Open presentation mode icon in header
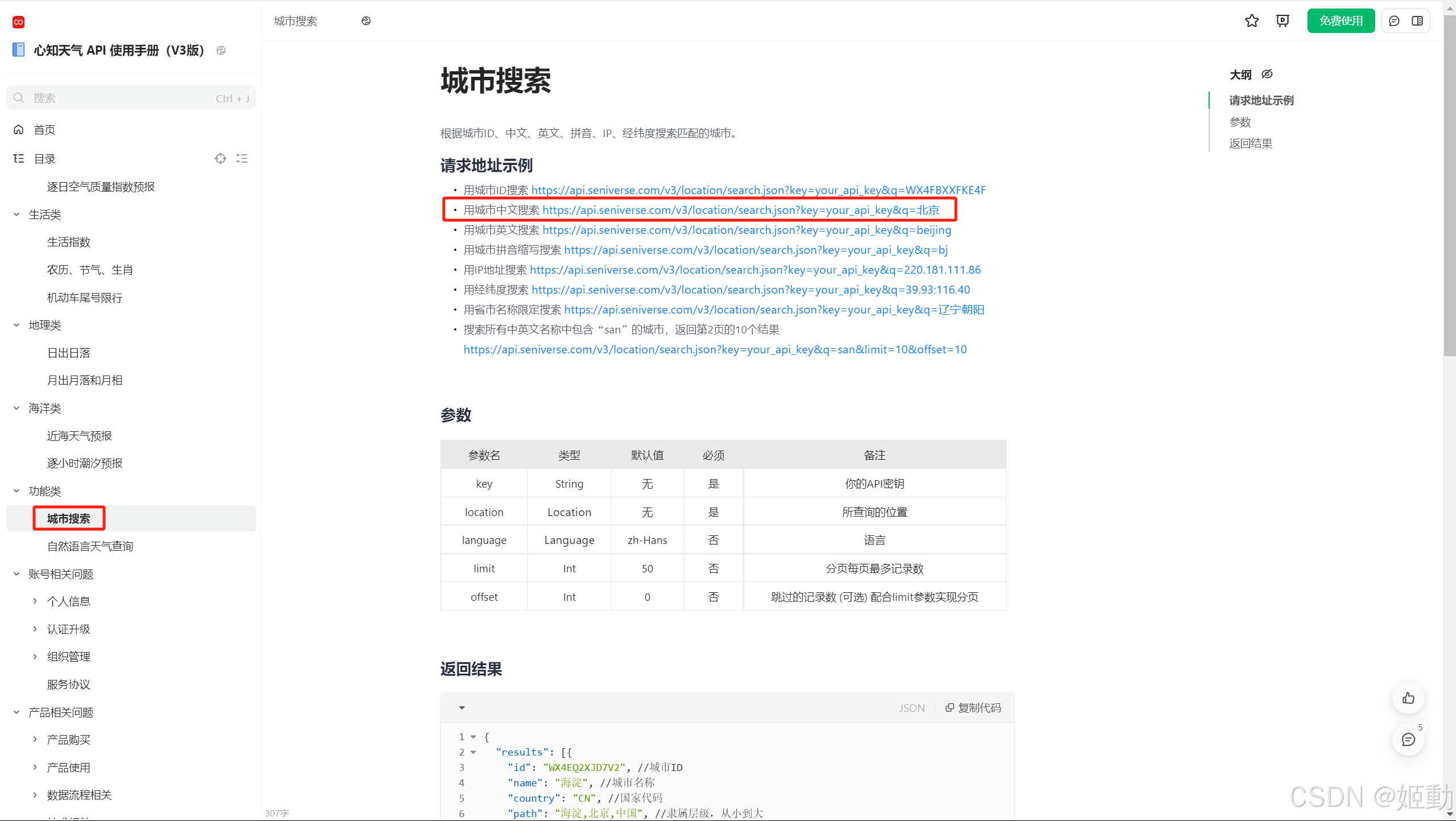The height and width of the screenshot is (821, 1456). [x=1282, y=21]
